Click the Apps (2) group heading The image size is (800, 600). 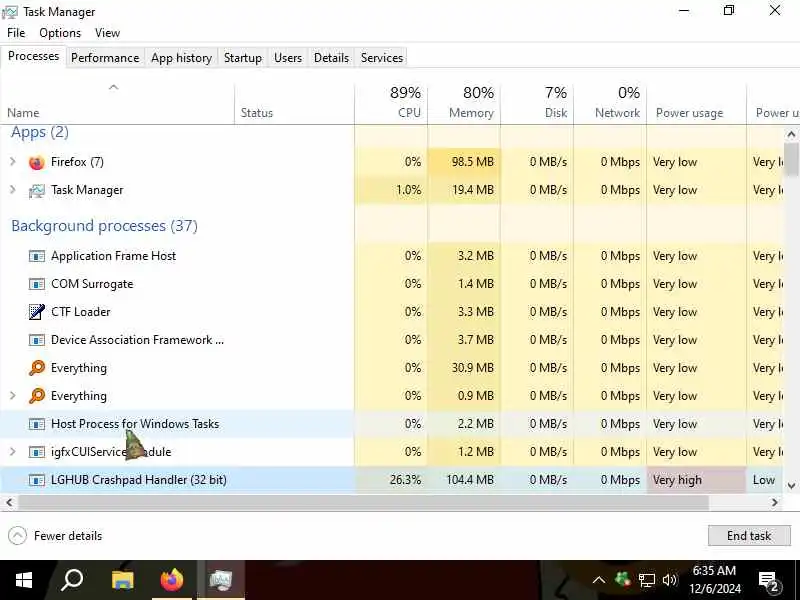[40, 132]
